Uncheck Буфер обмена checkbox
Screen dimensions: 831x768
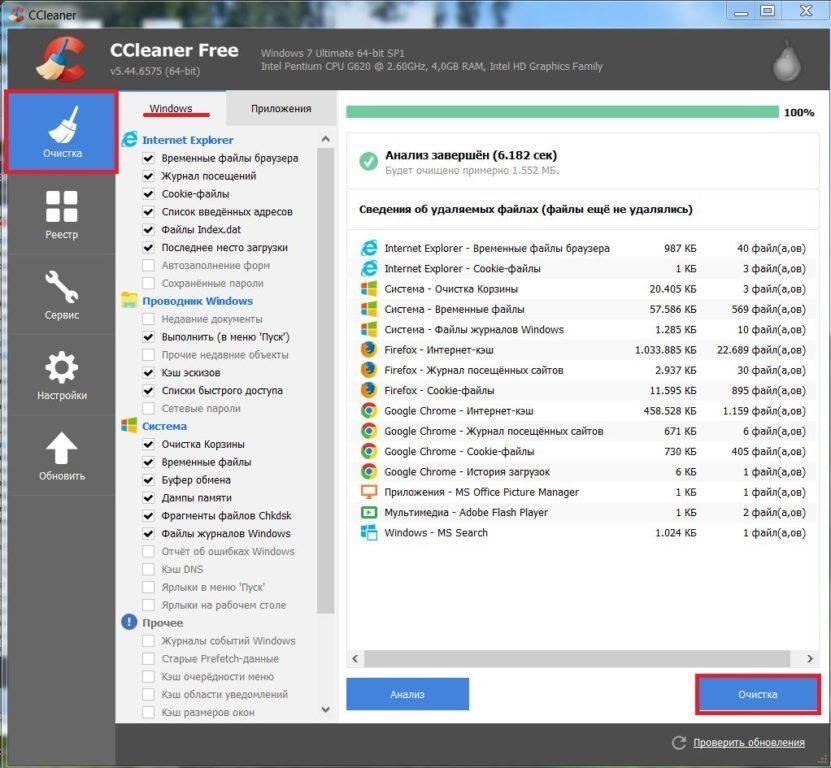pyautogui.click(x=148, y=480)
